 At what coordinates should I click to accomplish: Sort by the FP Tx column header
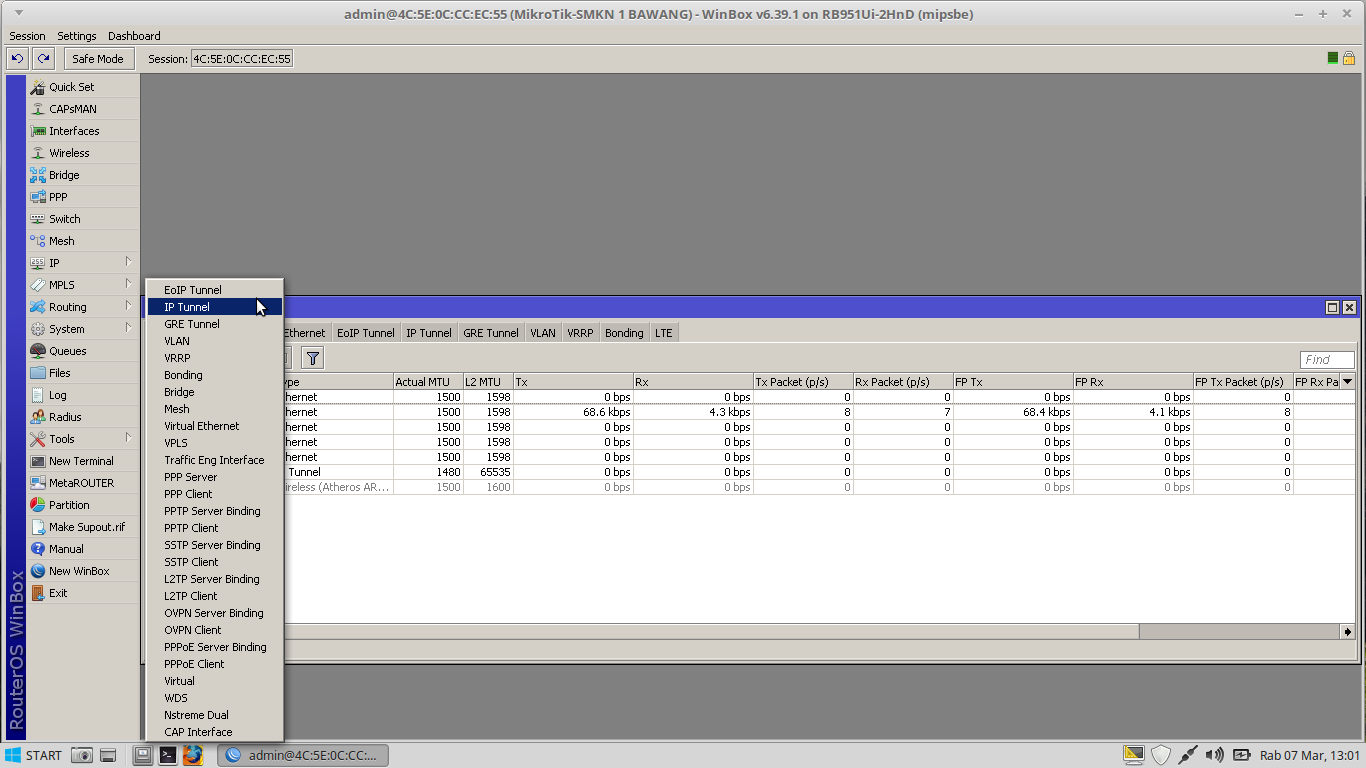point(1013,382)
